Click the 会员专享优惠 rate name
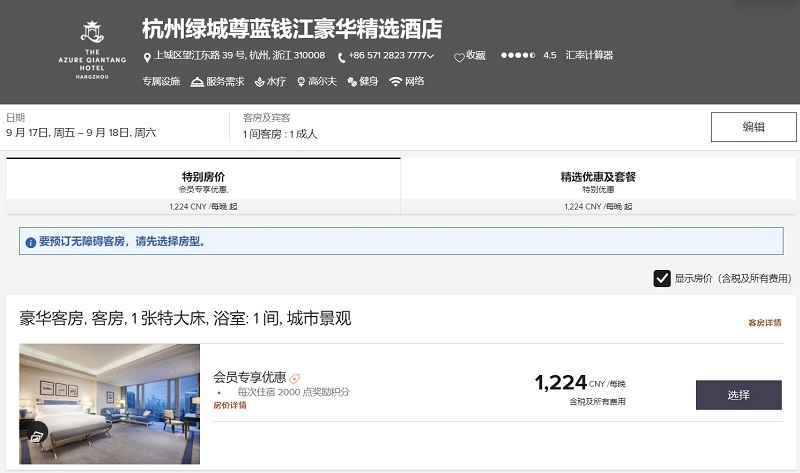This screenshot has height=473, width=800. point(249,378)
